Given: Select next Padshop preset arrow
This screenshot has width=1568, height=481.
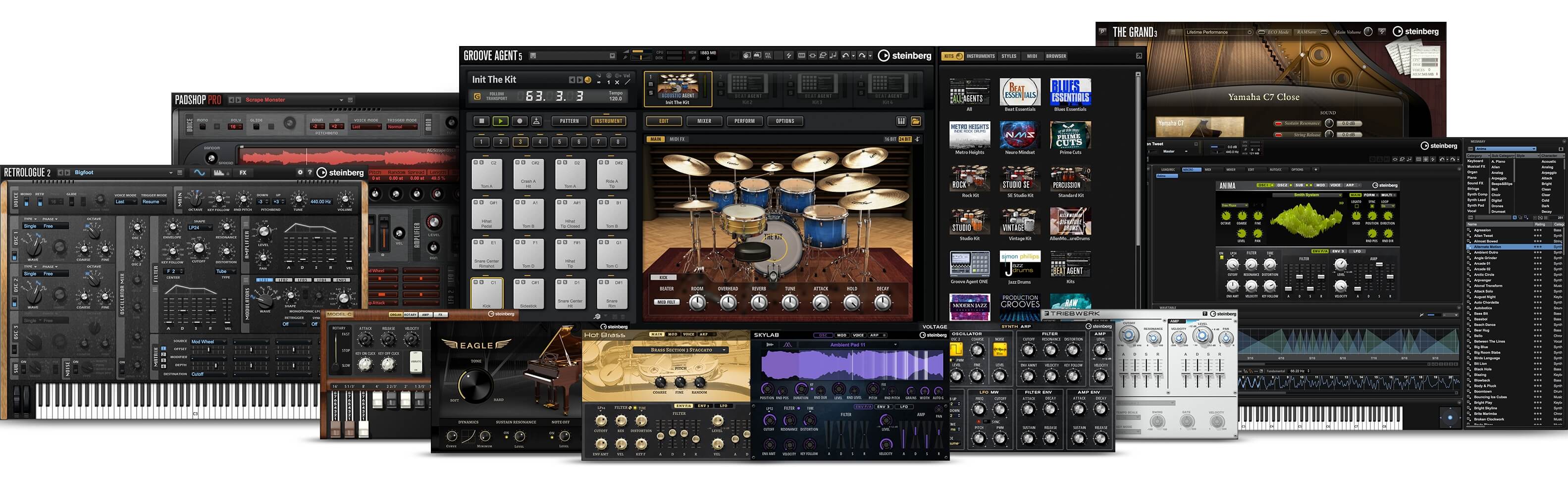Looking at the screenshot, I should (239, 100).
